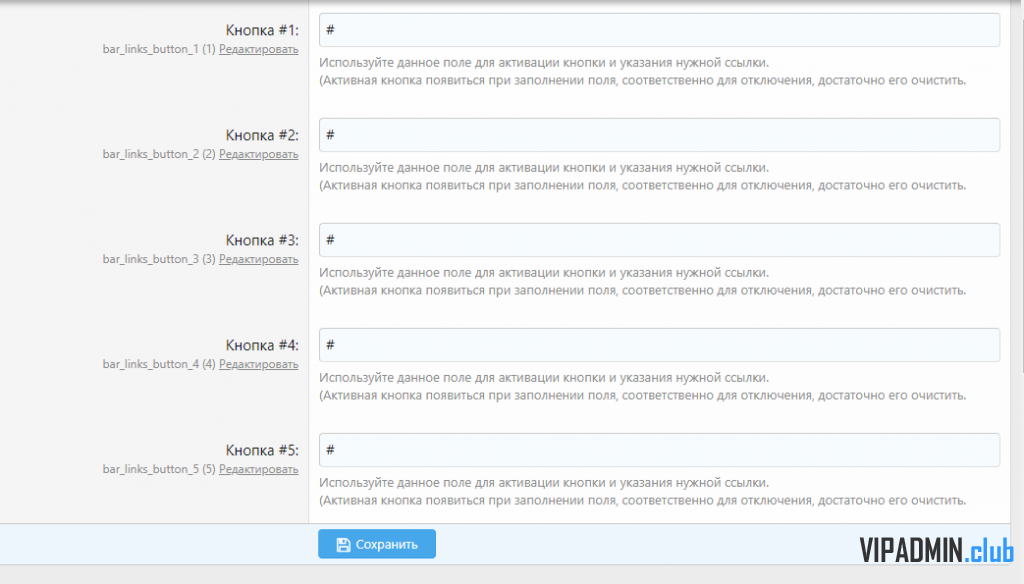
Task: Click the Кнопка #1: field label
Action: [262, 30]
